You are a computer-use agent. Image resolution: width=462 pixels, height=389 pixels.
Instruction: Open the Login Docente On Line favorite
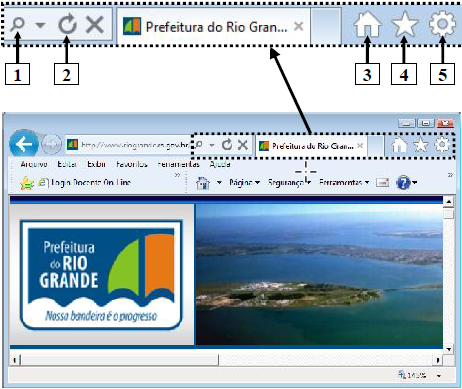pyautogui.click(x=84, y=183)
